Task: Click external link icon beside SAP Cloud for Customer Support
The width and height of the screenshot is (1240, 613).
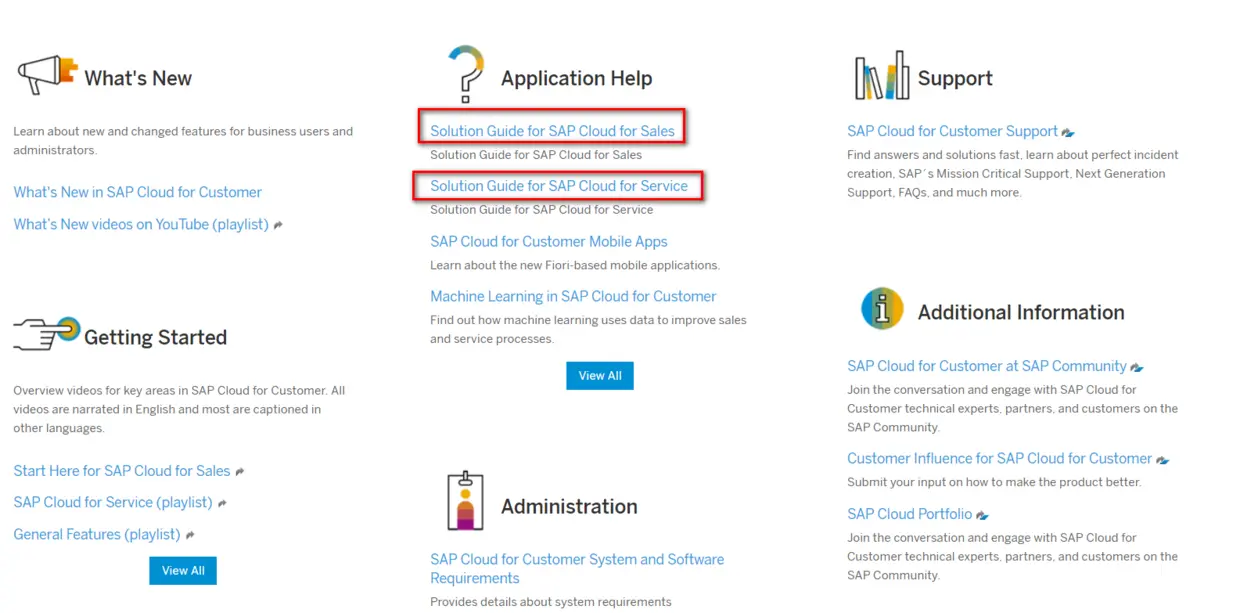Action: [1068, 132]
